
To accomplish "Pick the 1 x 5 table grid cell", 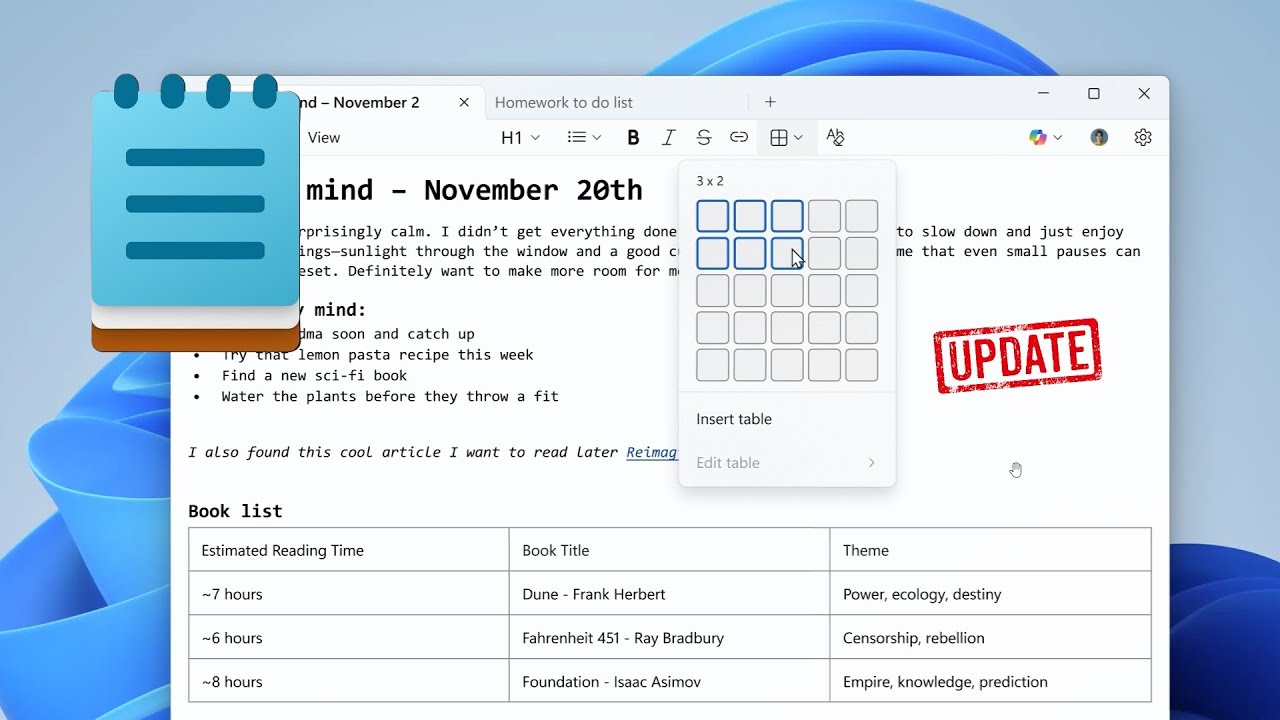I will (x=713, y=365).
